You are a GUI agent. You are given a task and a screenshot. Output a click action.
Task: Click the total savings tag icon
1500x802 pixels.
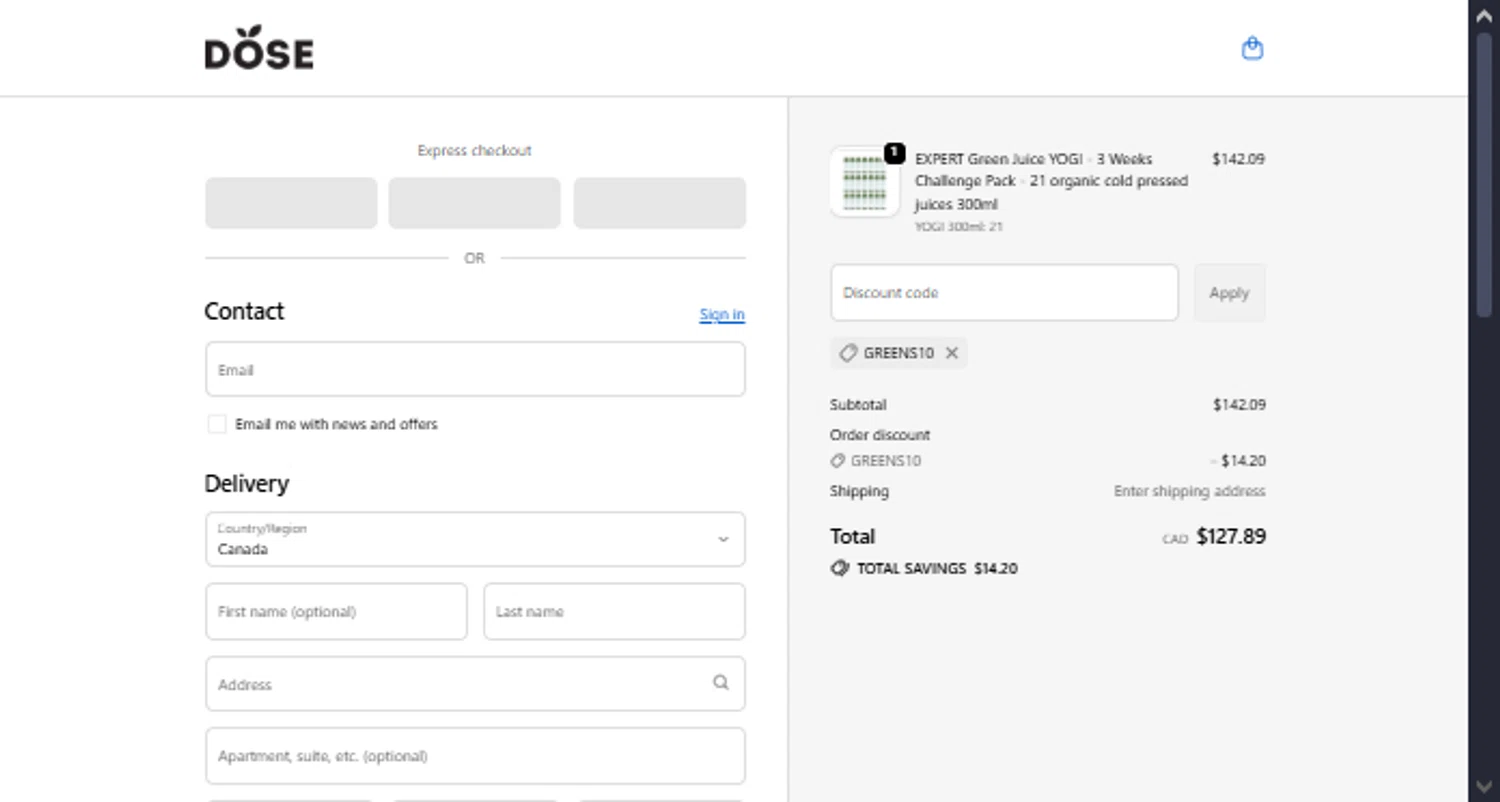pyautogui.click(x=840, y=568)
